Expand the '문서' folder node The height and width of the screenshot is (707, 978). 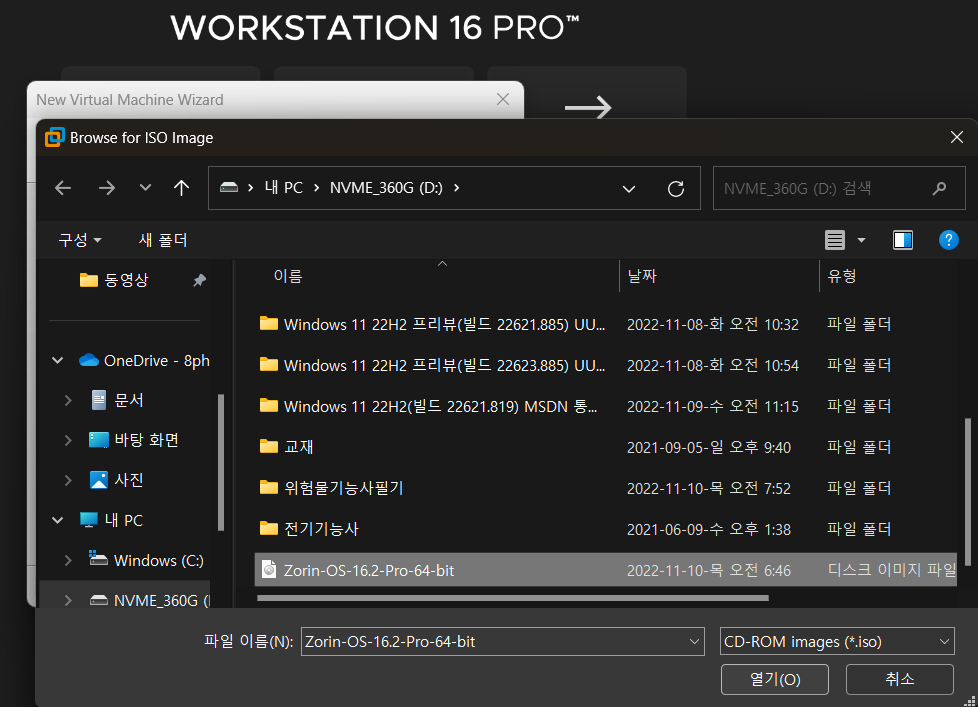click(68, 400)
